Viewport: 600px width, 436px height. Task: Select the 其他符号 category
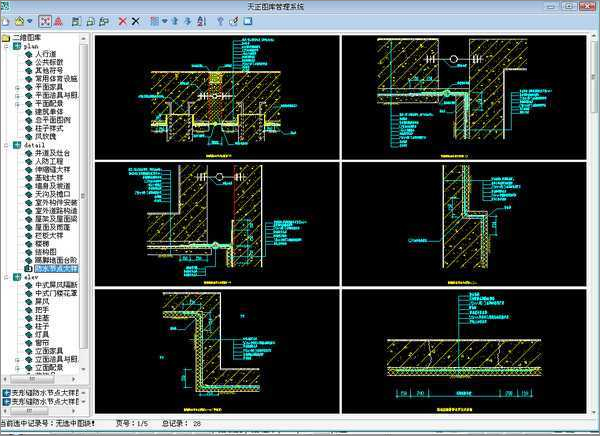click(x=49, y=70)
